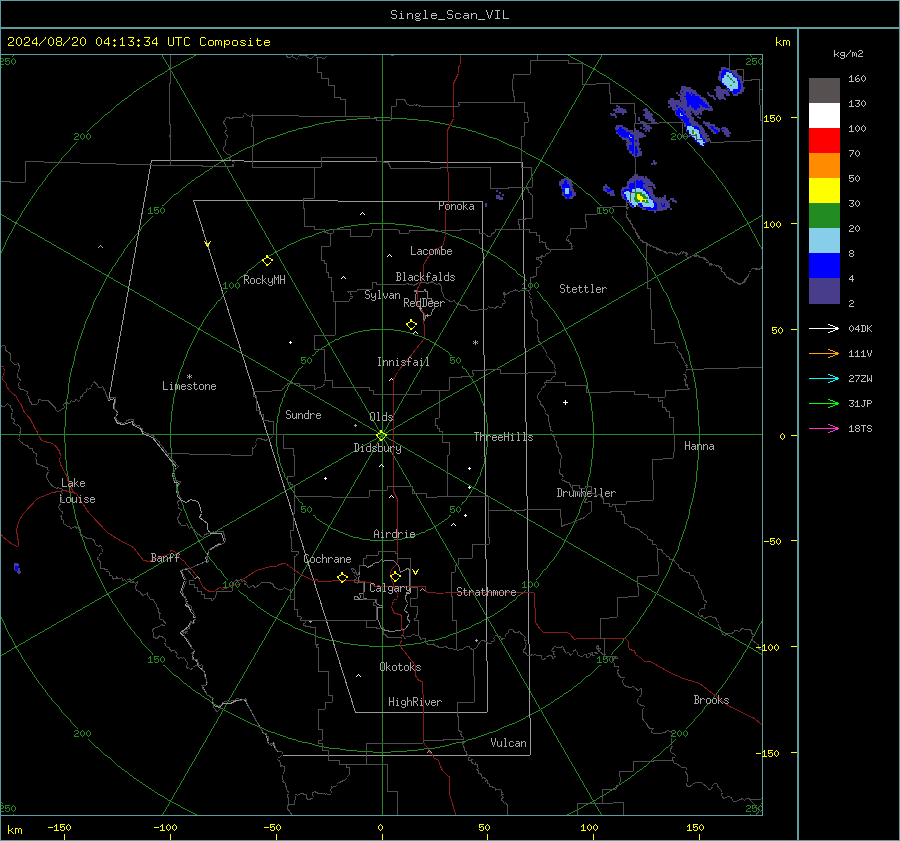Viewport: 900px width, 841px height.
Task: Click the Hanna town label
Action: tap(699, 446)
